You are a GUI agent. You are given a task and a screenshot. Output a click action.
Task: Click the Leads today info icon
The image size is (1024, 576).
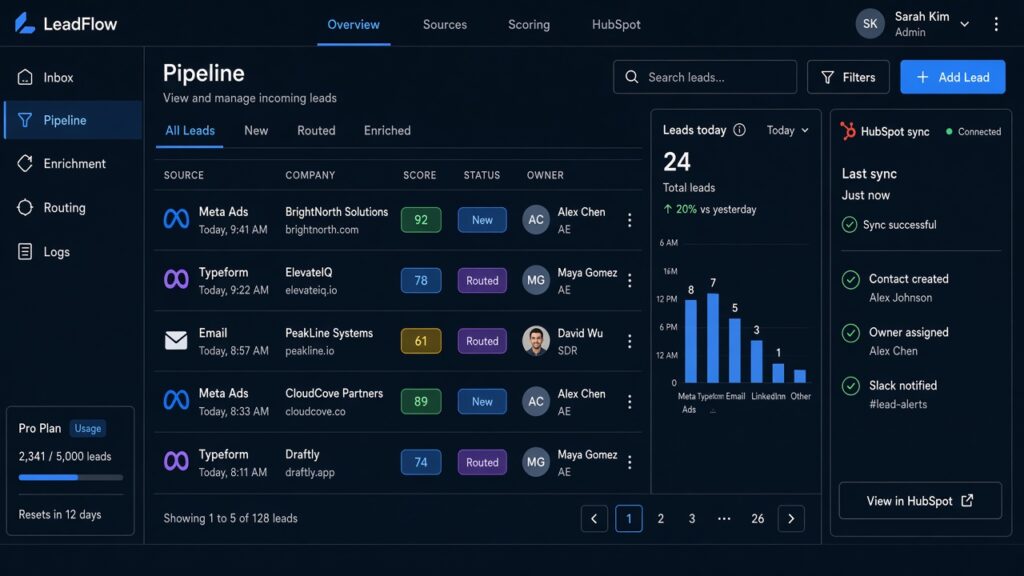click(x=739, y=130)
